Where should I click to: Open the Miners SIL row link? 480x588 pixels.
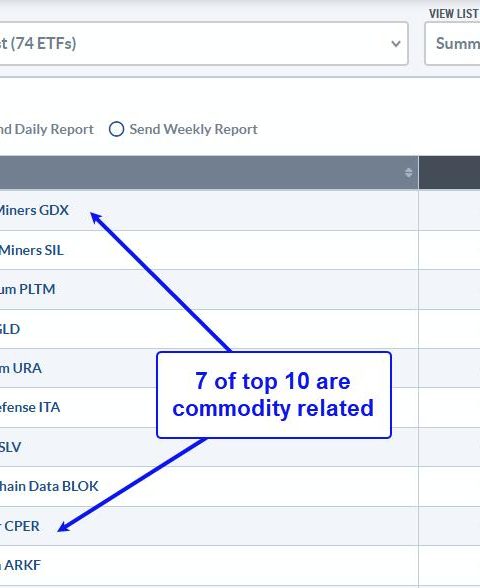(32, 250)
